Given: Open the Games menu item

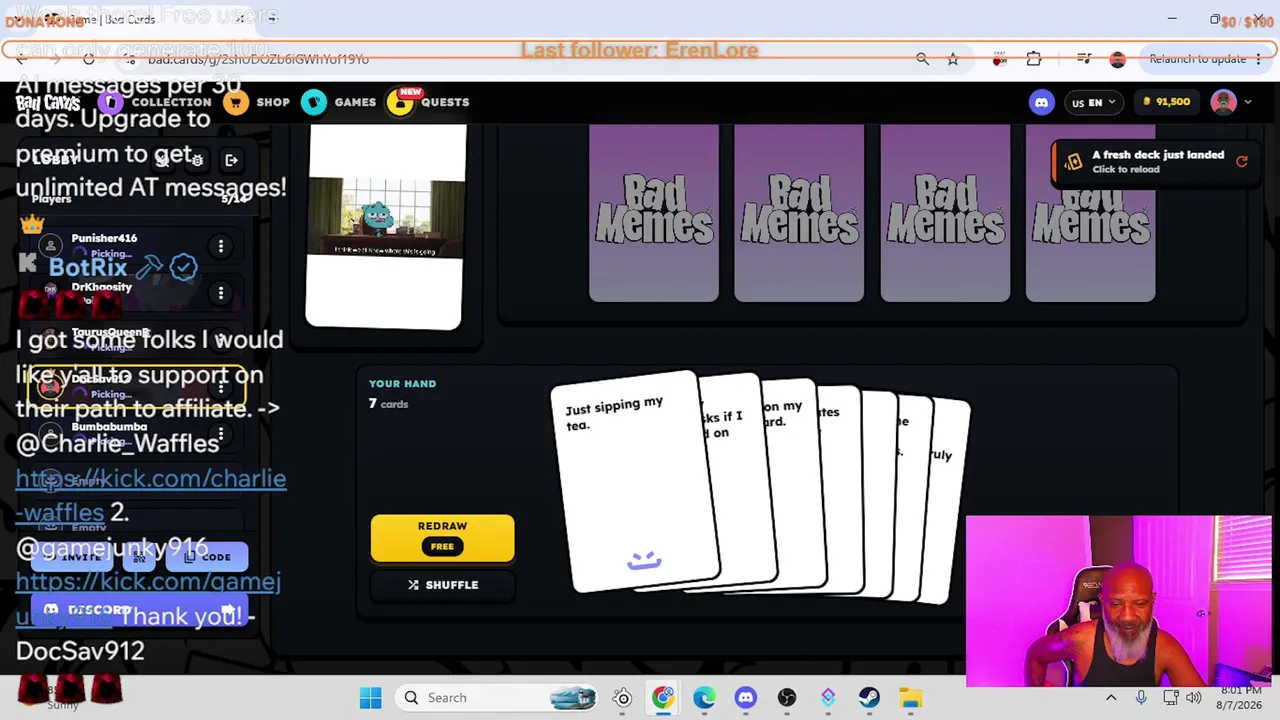Looking at the screenshot, I should [x=355, y=102].
